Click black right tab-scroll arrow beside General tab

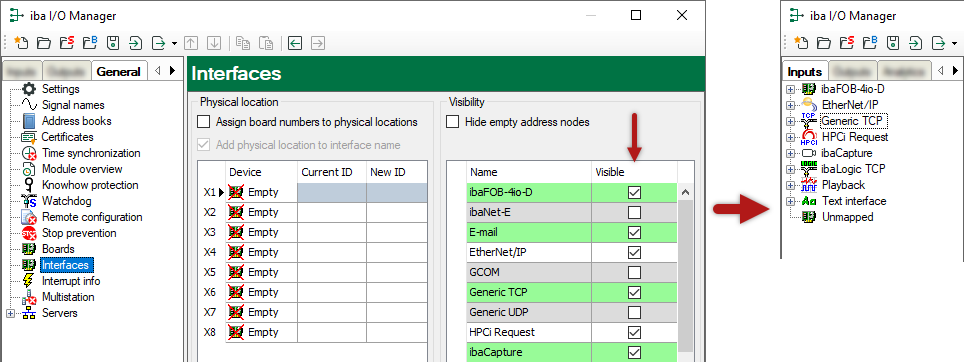pyautogui.click(x=173, y=71)
